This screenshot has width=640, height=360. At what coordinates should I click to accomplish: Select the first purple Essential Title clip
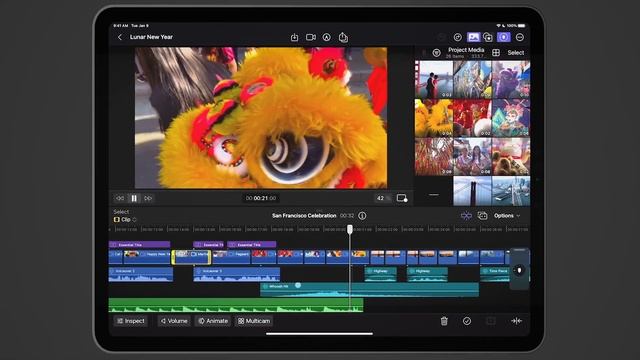[x=140, y=244]
